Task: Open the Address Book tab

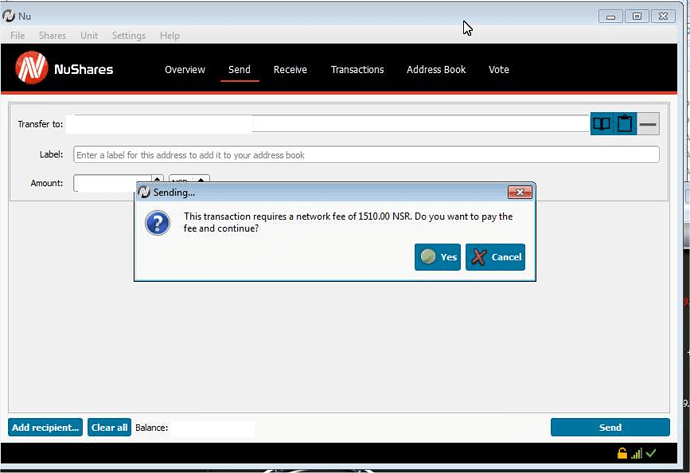Action: pyautogui.click(x=436, y=70)
